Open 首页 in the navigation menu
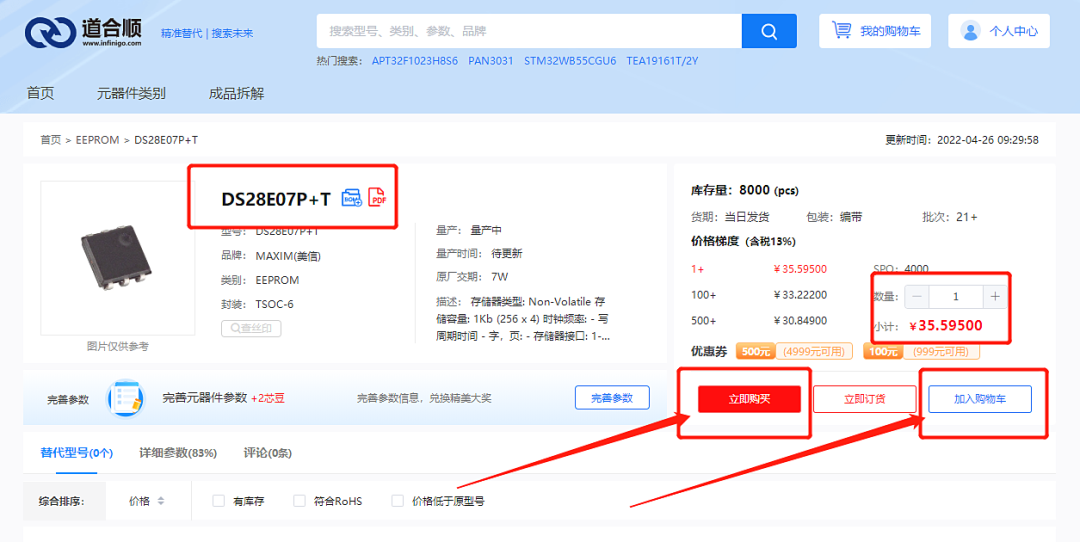 point(40,93)
